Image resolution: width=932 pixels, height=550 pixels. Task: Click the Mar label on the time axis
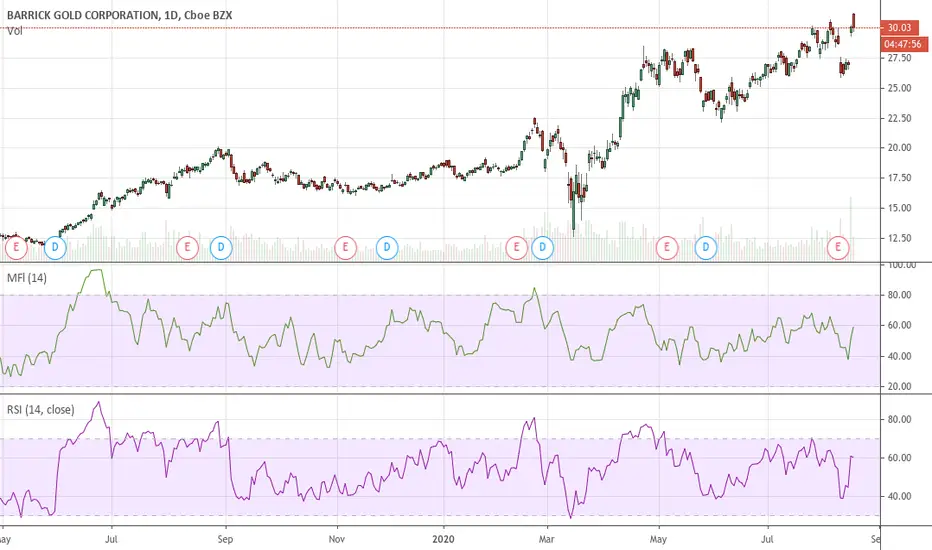point(547,539)
